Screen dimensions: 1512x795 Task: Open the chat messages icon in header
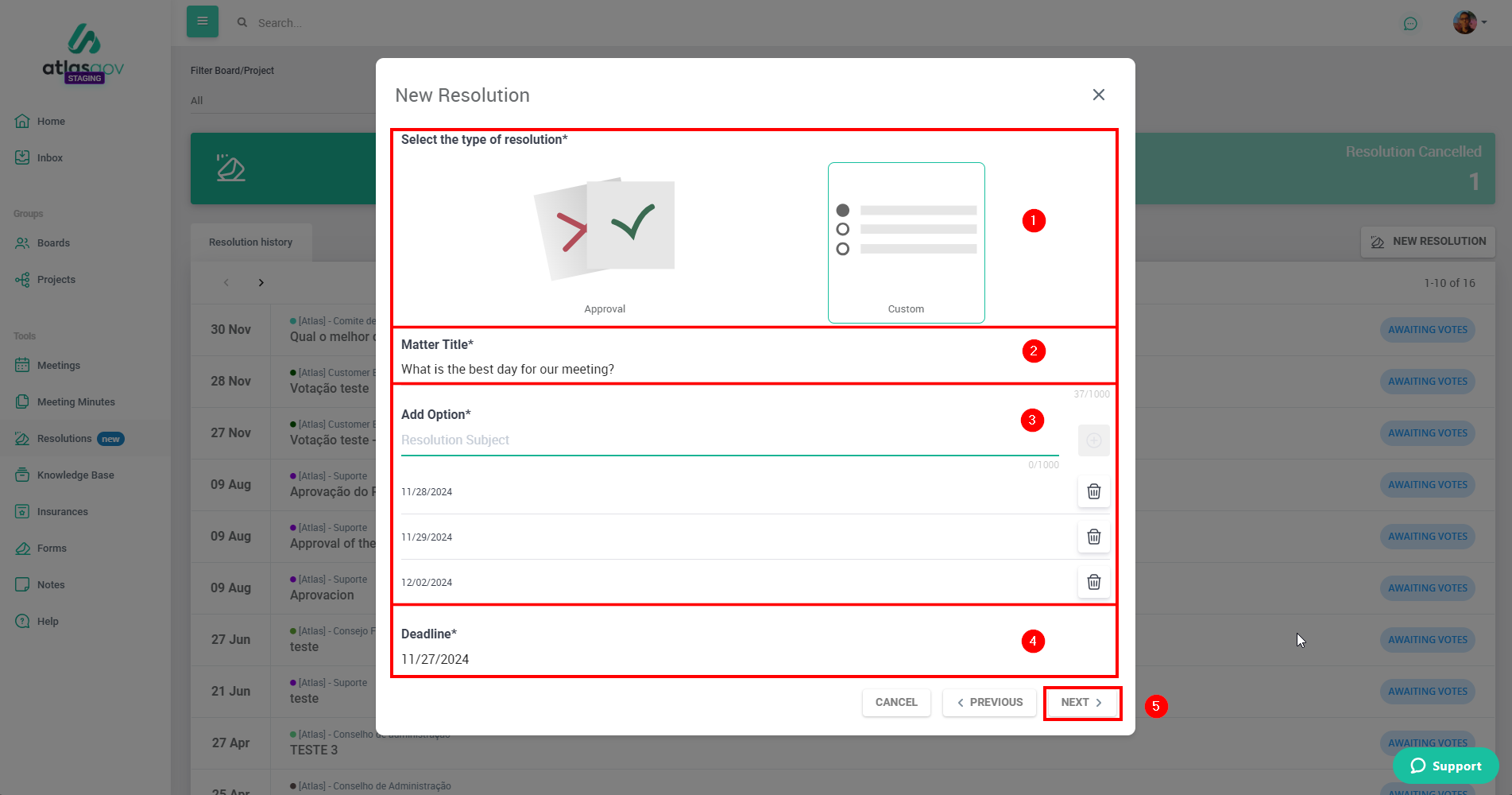coord(1410,23)
